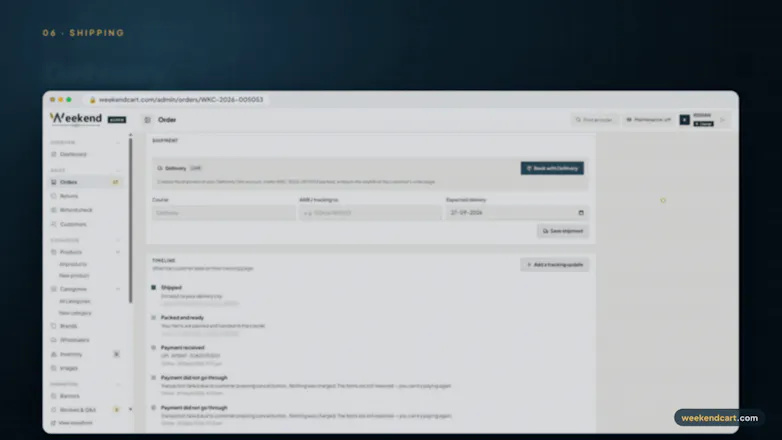Click the Payment received timeline marker

[x=154, y=347]
